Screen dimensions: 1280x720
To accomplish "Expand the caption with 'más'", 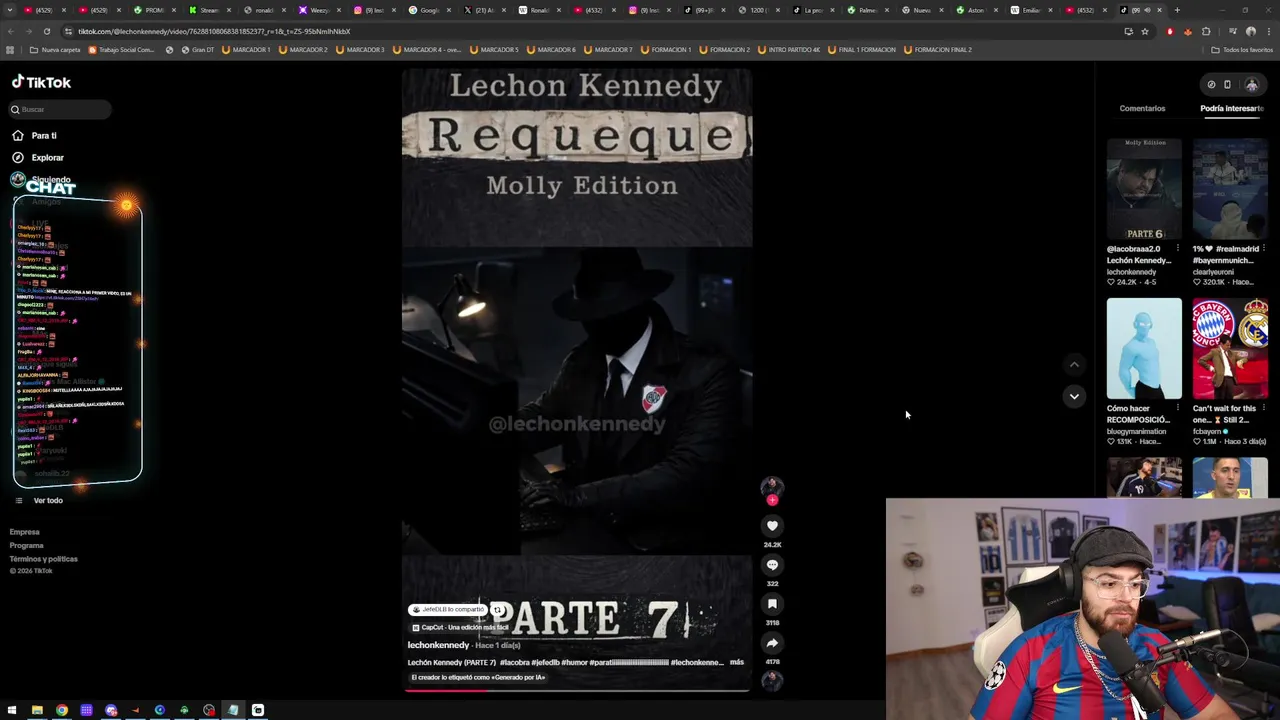I will point(737,662).
